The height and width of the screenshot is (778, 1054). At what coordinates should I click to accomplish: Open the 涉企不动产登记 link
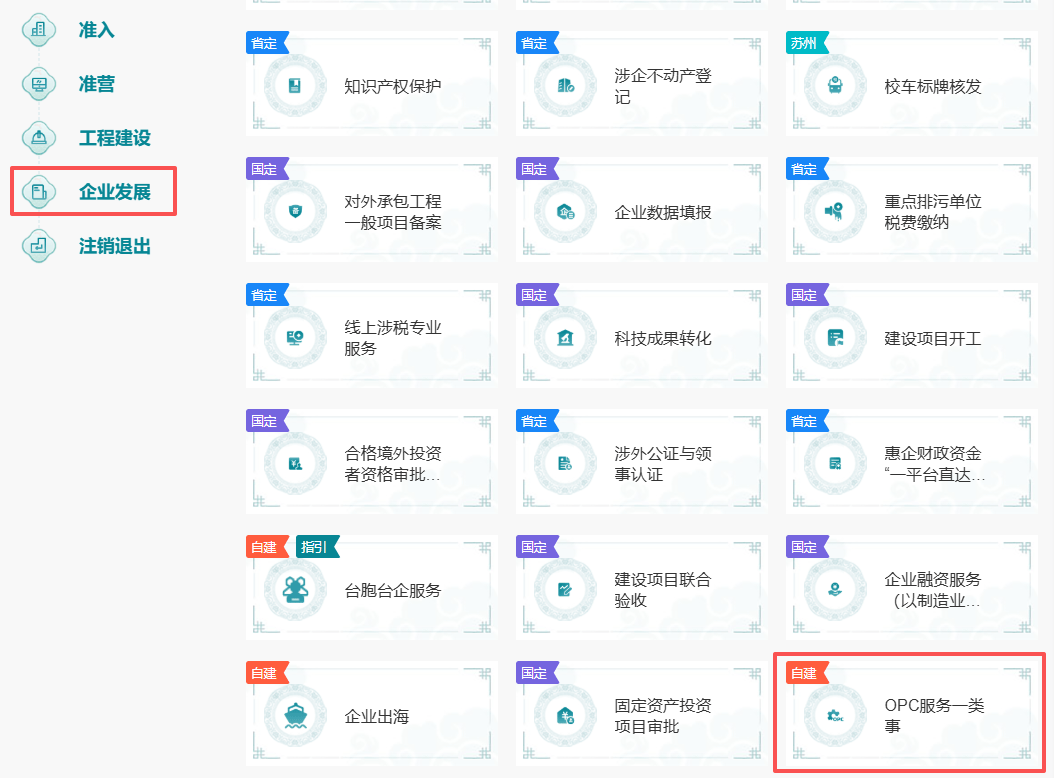pos(662,86)
